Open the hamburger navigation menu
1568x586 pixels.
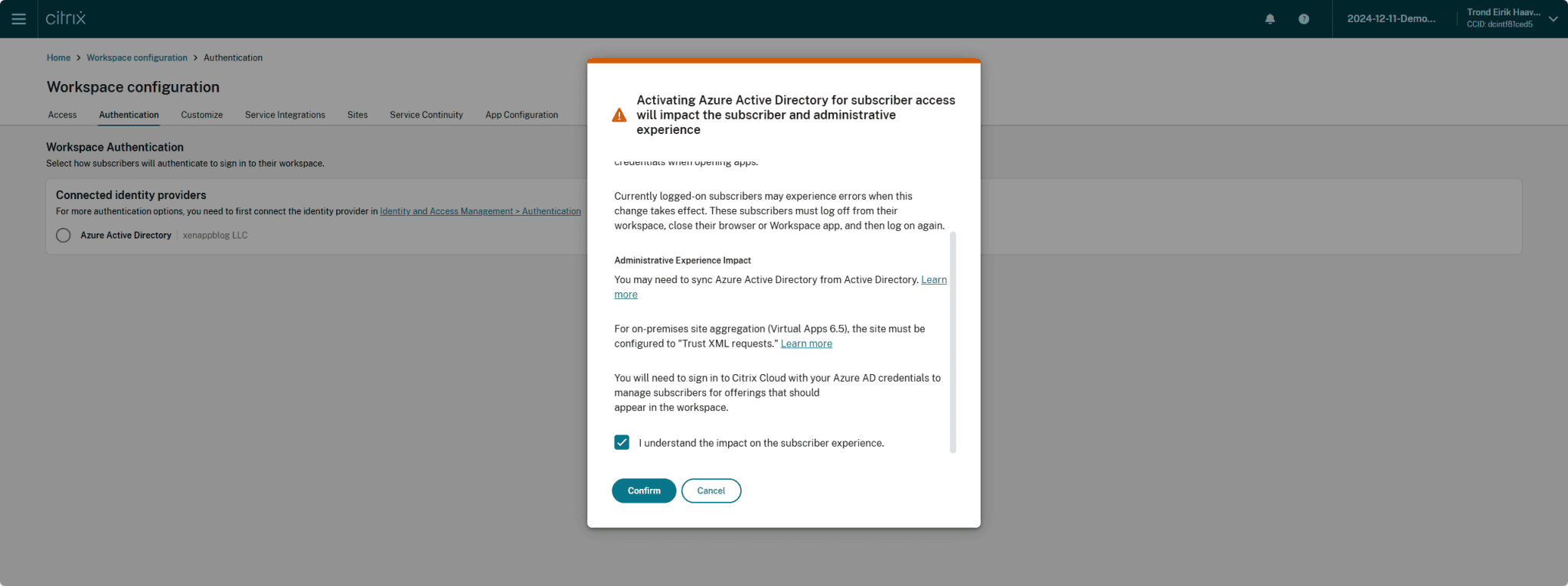18,19
